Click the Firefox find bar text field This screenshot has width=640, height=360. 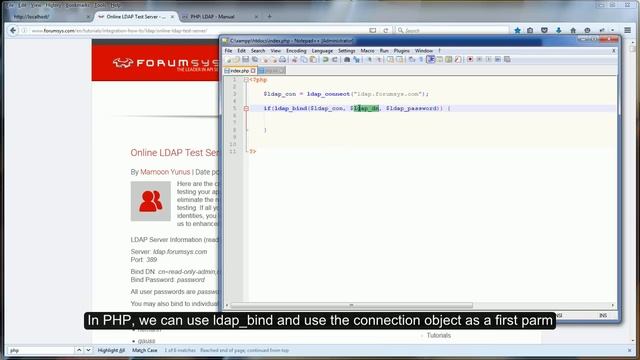(x=41, y=351)
